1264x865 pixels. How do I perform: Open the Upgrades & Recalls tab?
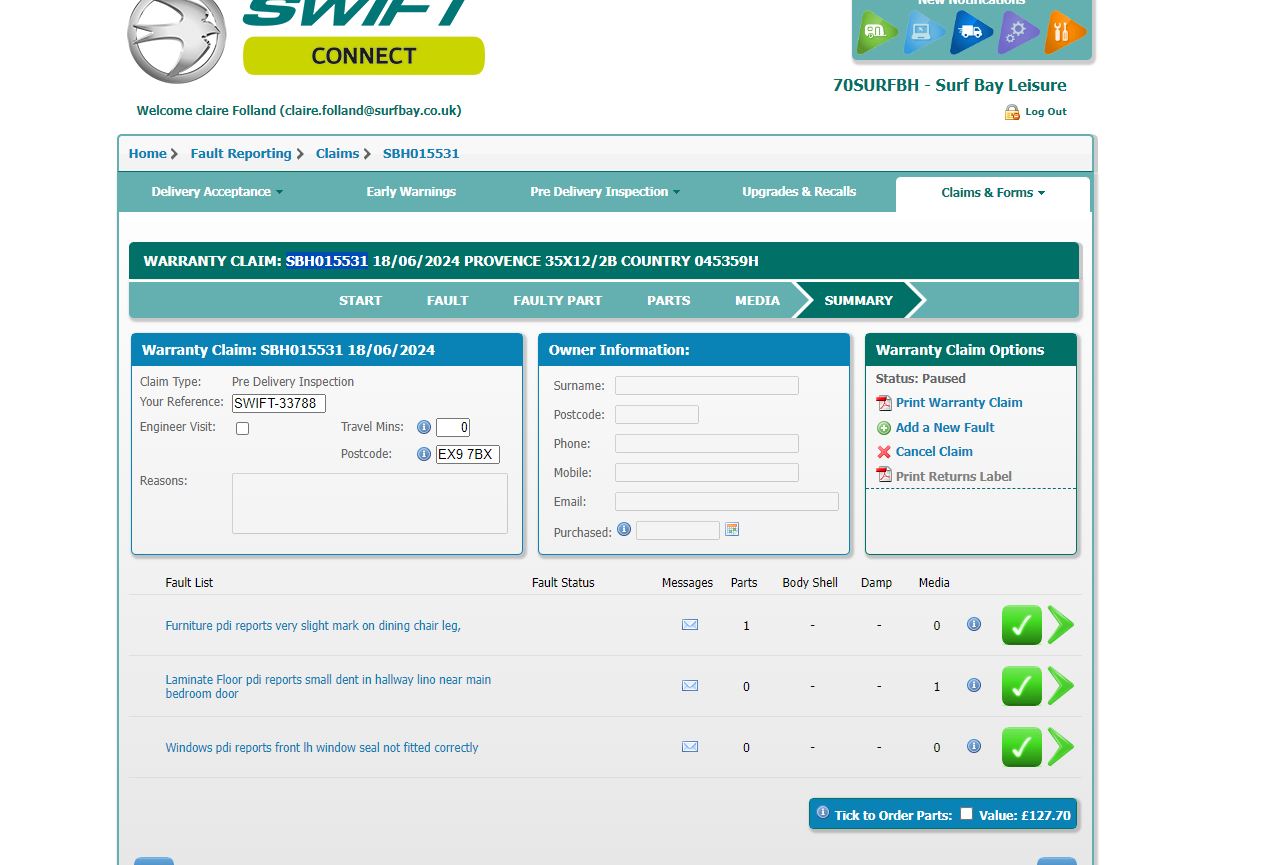(x=799, y=192)
